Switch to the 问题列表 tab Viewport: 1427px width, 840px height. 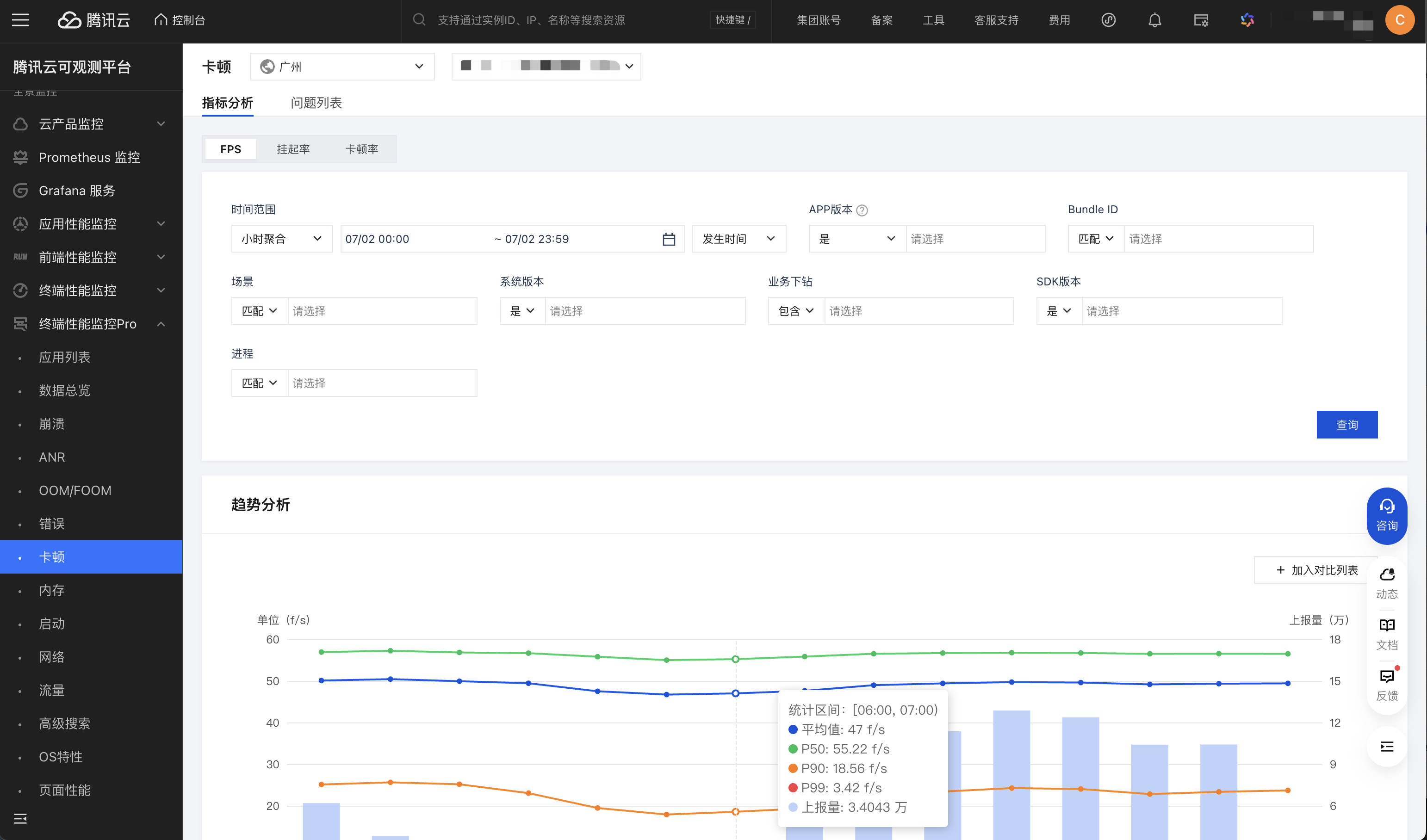coord(316,103)
